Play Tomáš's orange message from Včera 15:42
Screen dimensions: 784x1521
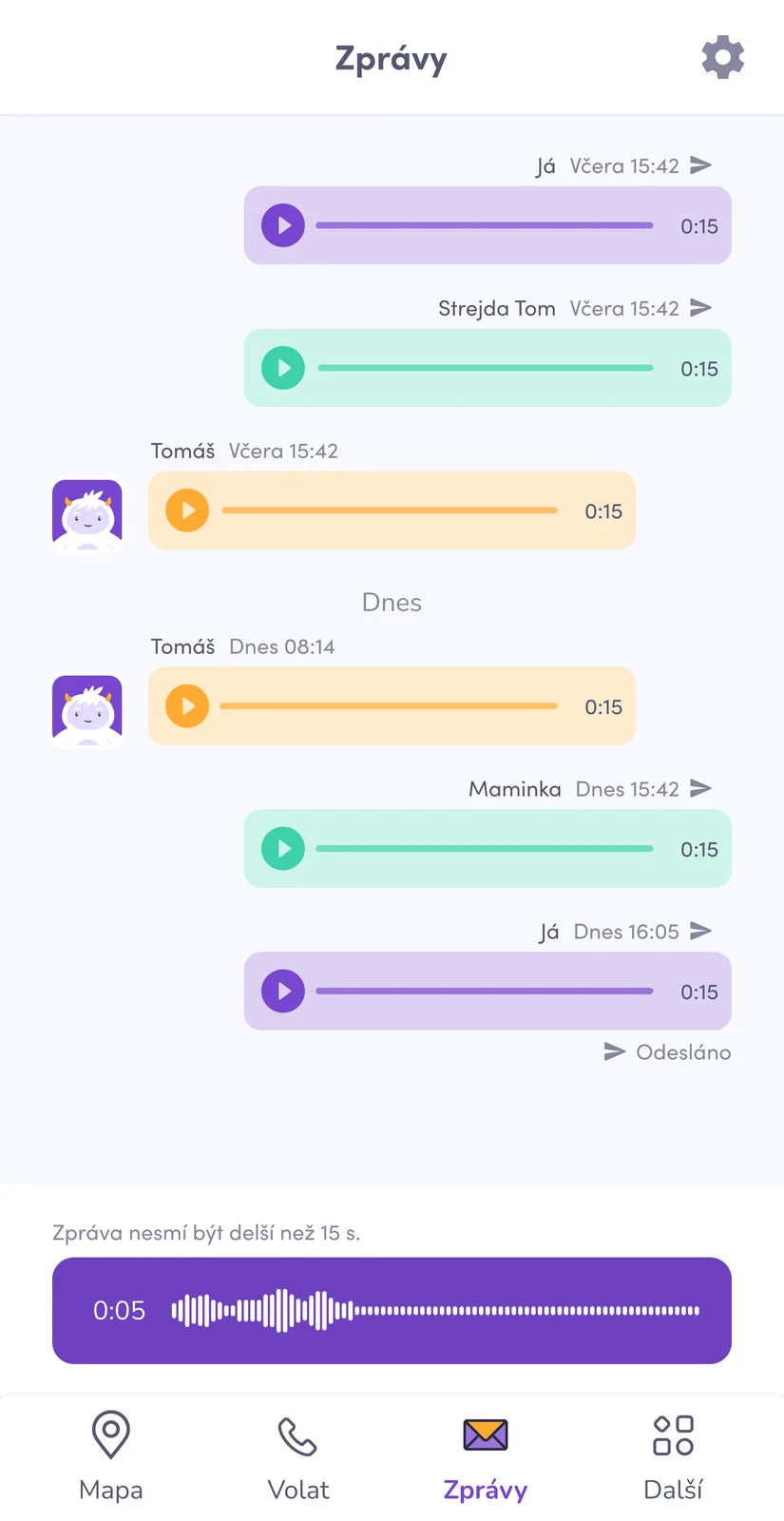pyautogui.click(x=187, y=510)
